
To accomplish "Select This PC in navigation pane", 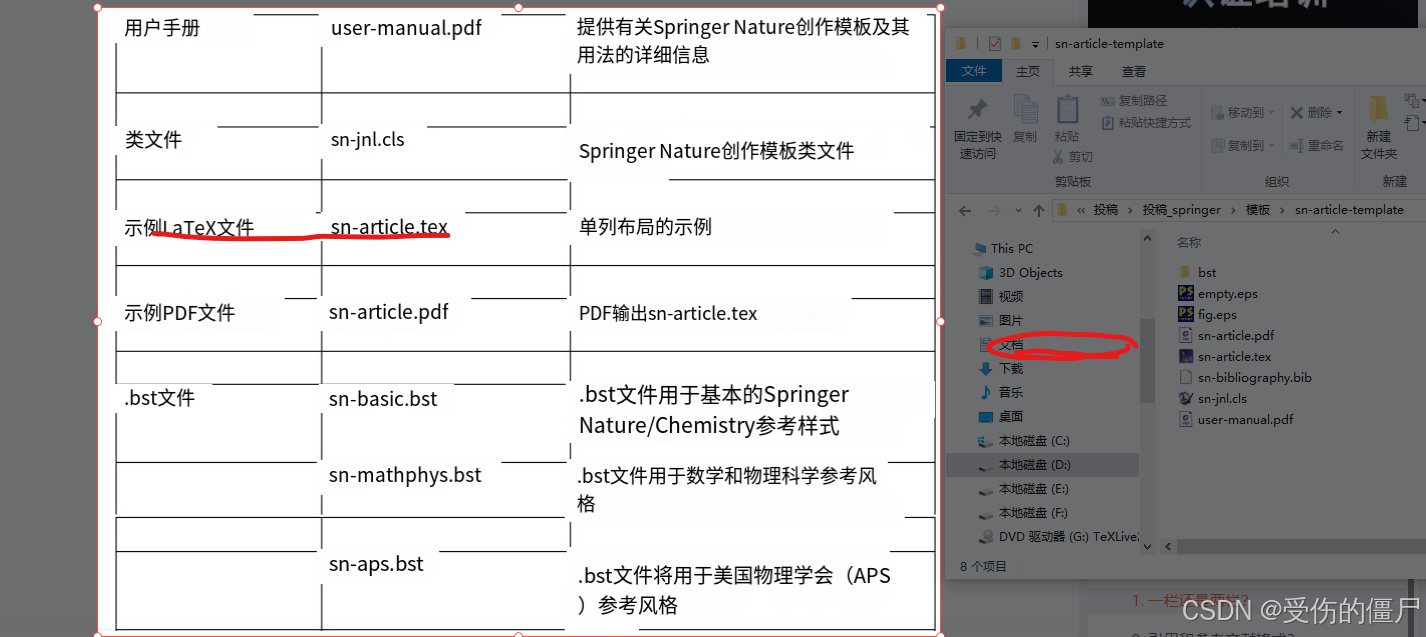I will pyautogui.click(x=1001, y=248).
